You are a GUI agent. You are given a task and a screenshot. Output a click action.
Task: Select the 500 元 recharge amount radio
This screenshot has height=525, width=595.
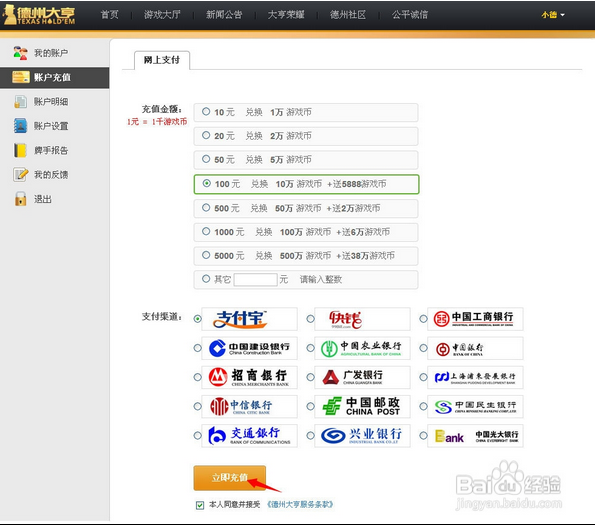[x=206, y=207]
